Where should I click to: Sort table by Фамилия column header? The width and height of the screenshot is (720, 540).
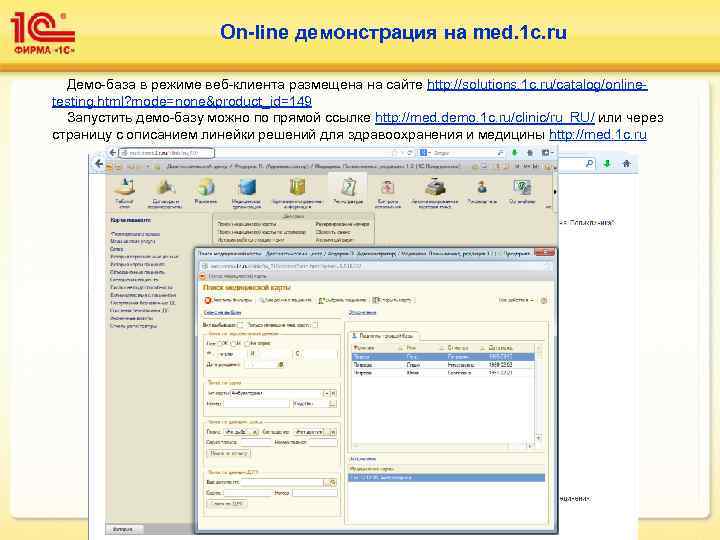tap(377, 348)
